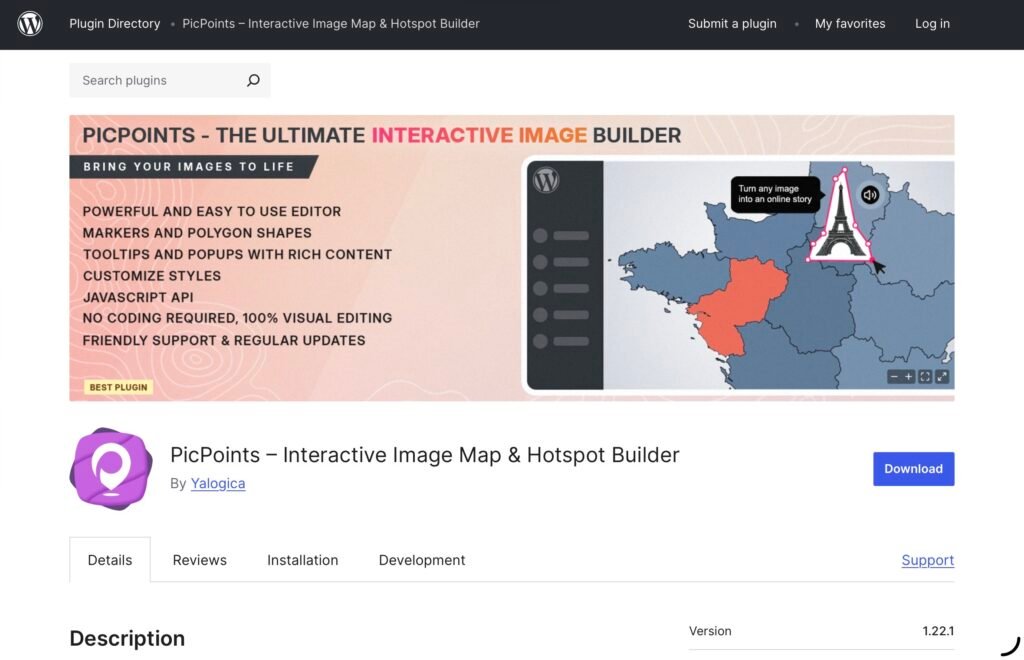
Task: Select the Development tab
Action: tap(422, 560)
